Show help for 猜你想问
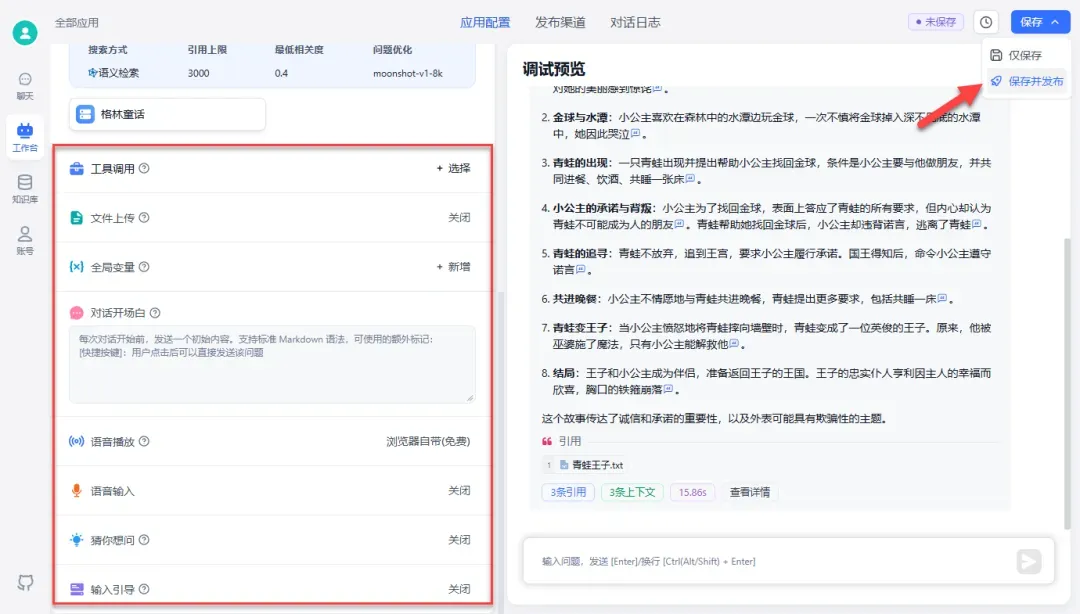 [x=144, y=540]
